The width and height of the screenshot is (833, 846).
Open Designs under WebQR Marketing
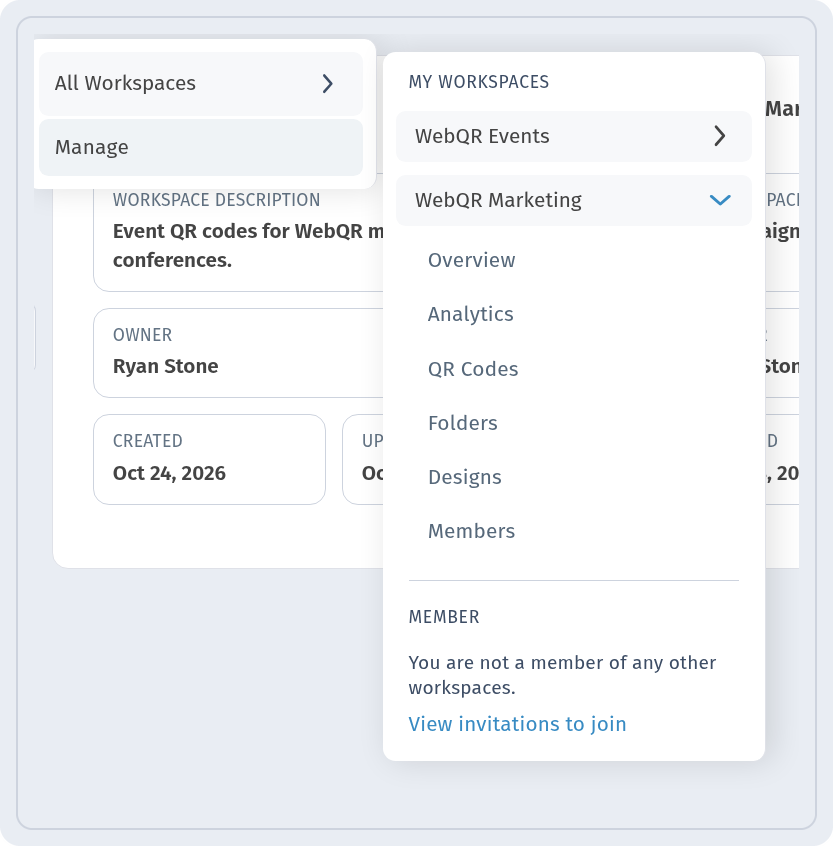click(x=465, y=477)
